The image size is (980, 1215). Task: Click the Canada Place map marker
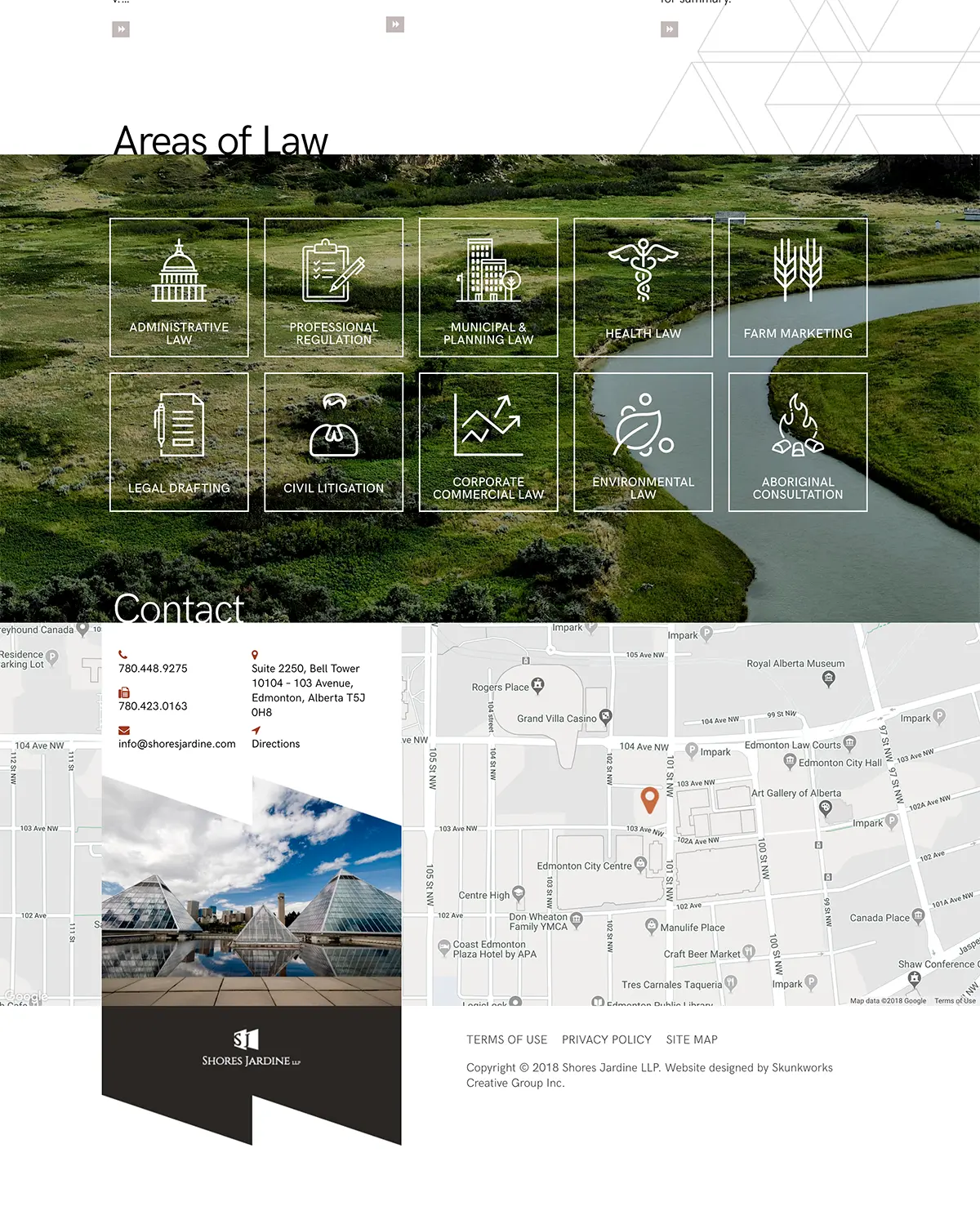pos(918,916)
